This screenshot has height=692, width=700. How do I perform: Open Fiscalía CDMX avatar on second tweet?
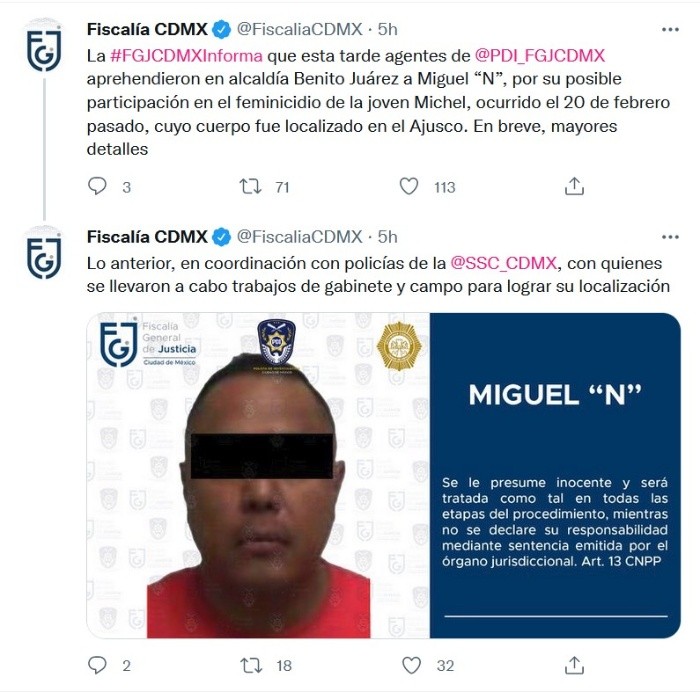[x=44, y=253]
